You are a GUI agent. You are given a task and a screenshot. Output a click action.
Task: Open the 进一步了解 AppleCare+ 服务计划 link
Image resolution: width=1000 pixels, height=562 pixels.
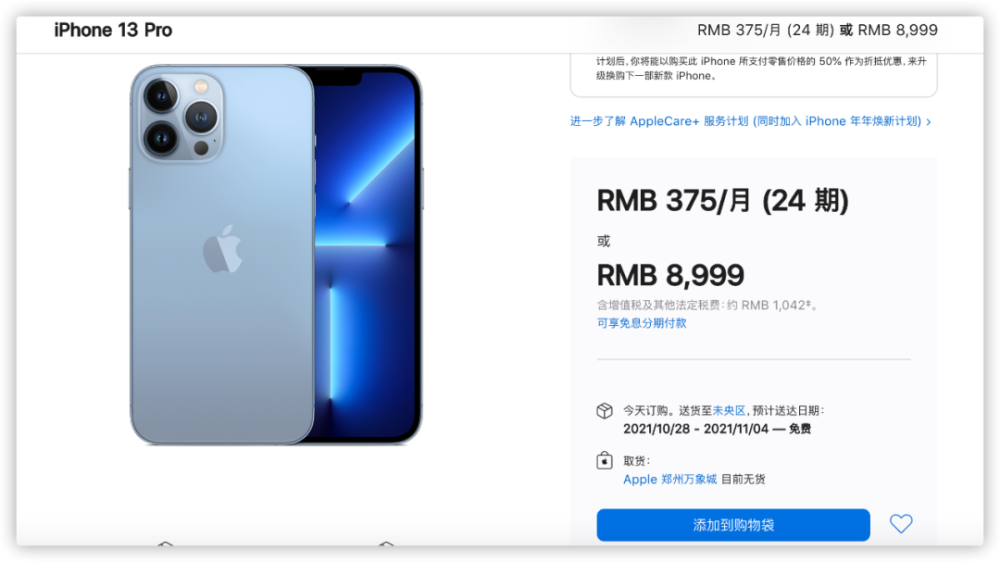click(x=750, y=121)
